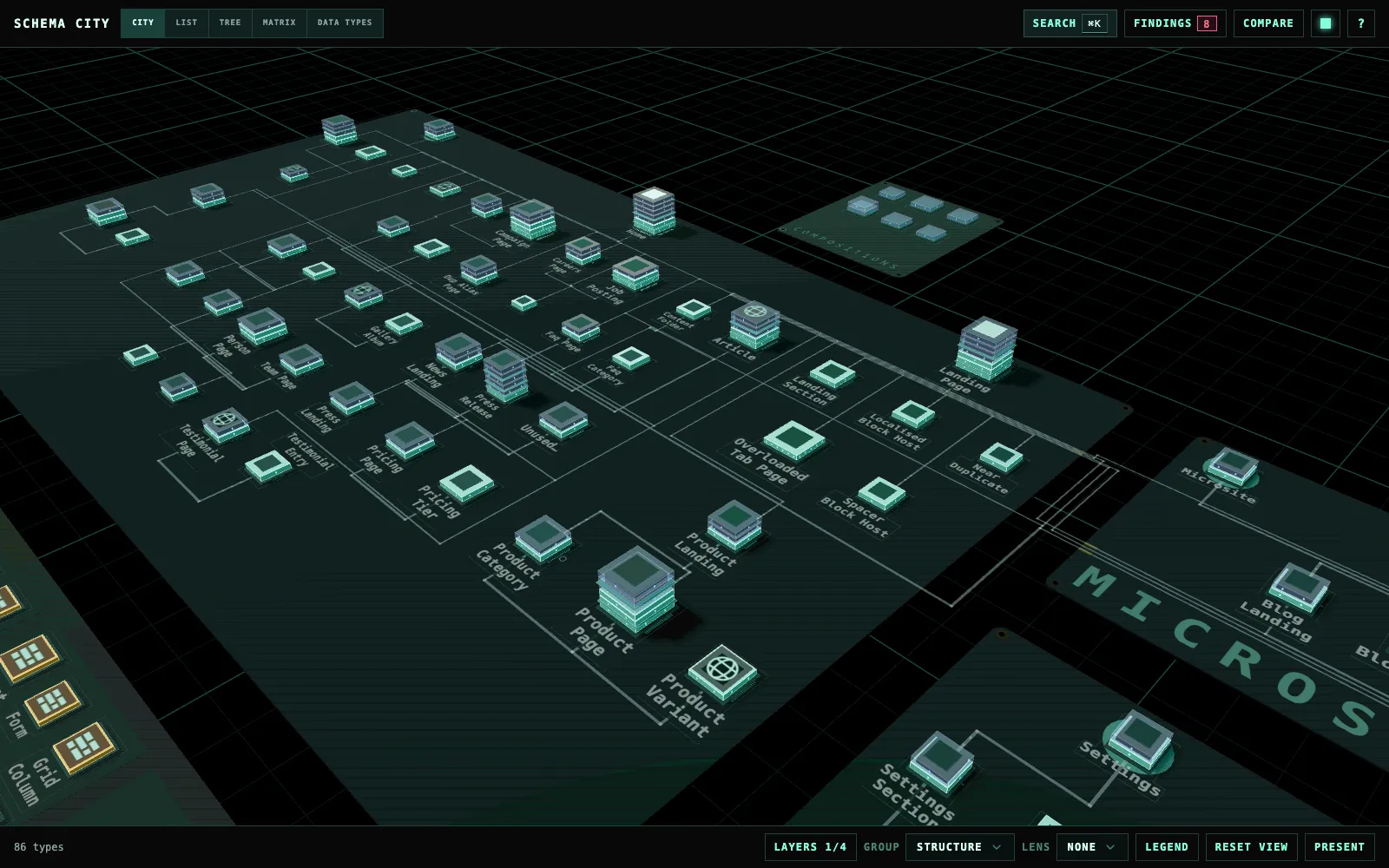Open the Data Types tab
This screenshot has width=1389, height=868.
coord(345,23)
